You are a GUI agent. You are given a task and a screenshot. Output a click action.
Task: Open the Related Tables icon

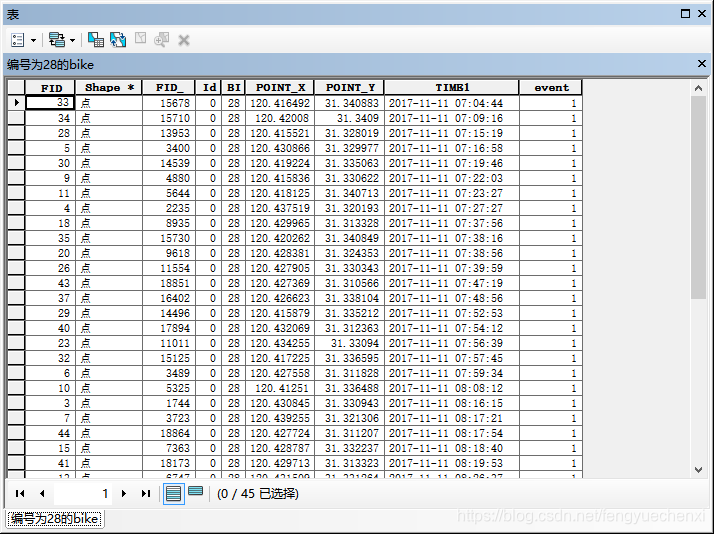coord(57,40)
